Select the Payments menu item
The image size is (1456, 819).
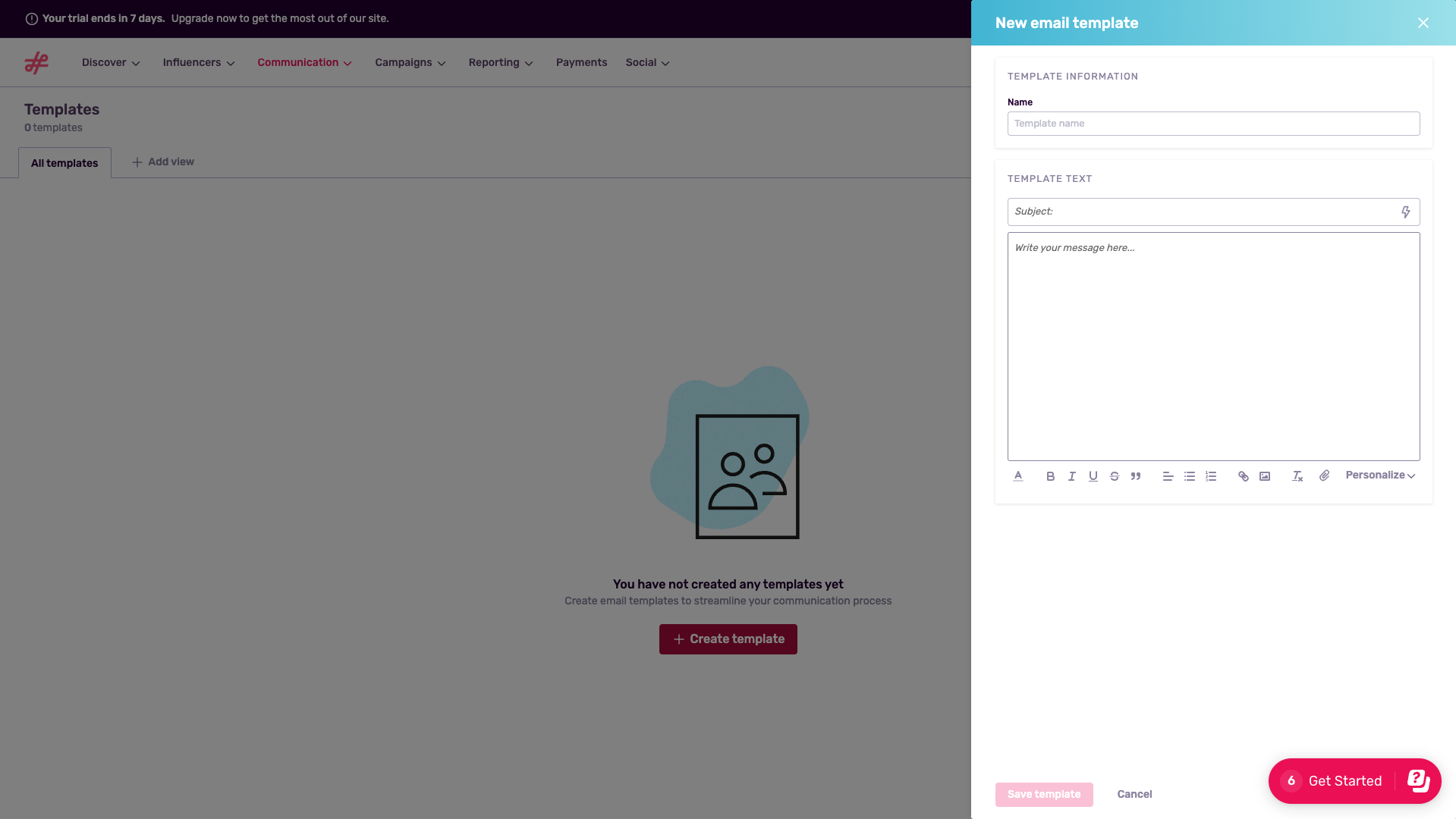(580, 62)
